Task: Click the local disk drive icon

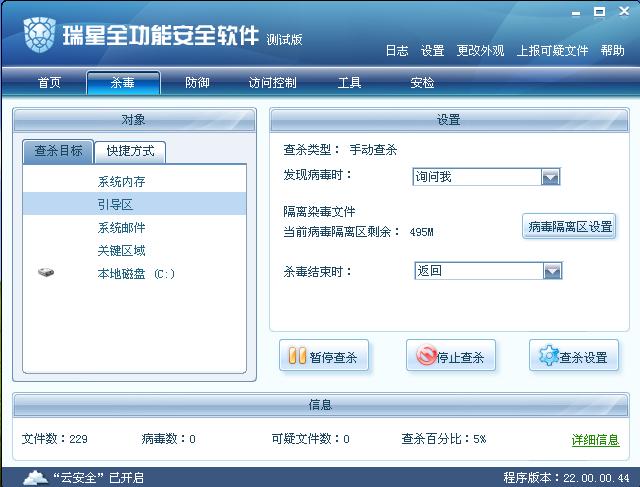Action: tap(46, 272)
